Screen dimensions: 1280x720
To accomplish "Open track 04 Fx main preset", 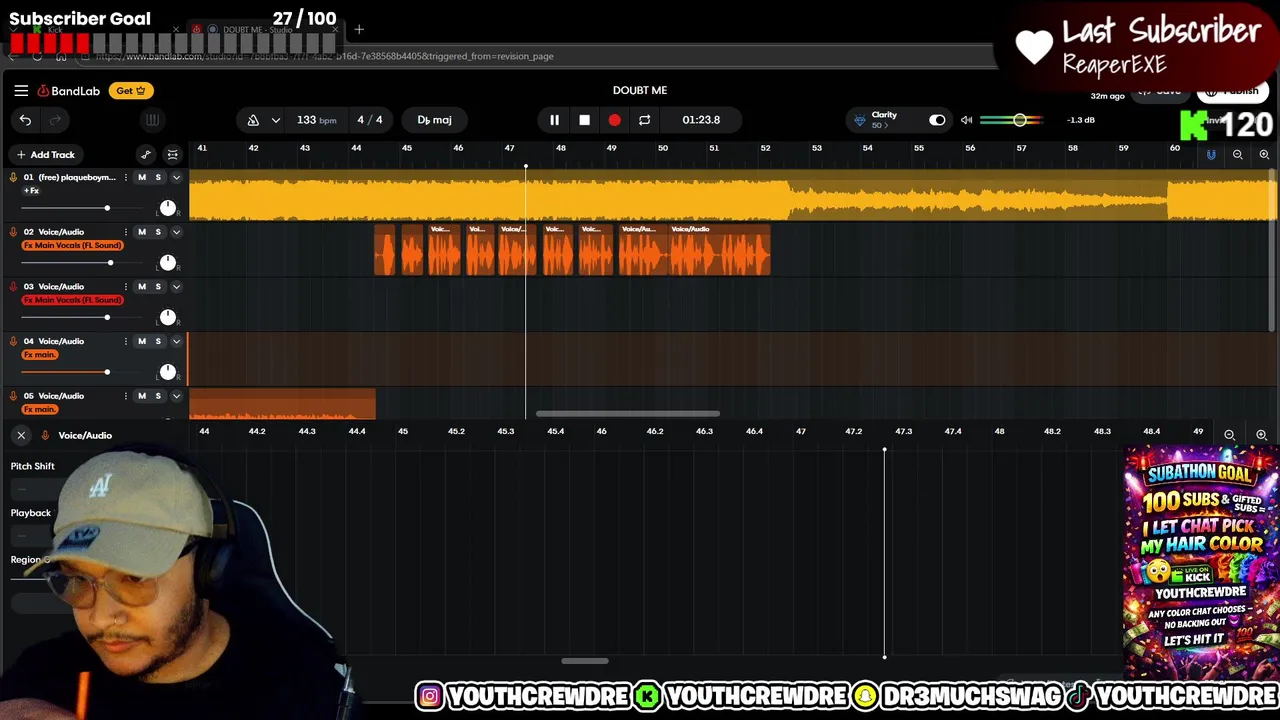I will [40, 355].
